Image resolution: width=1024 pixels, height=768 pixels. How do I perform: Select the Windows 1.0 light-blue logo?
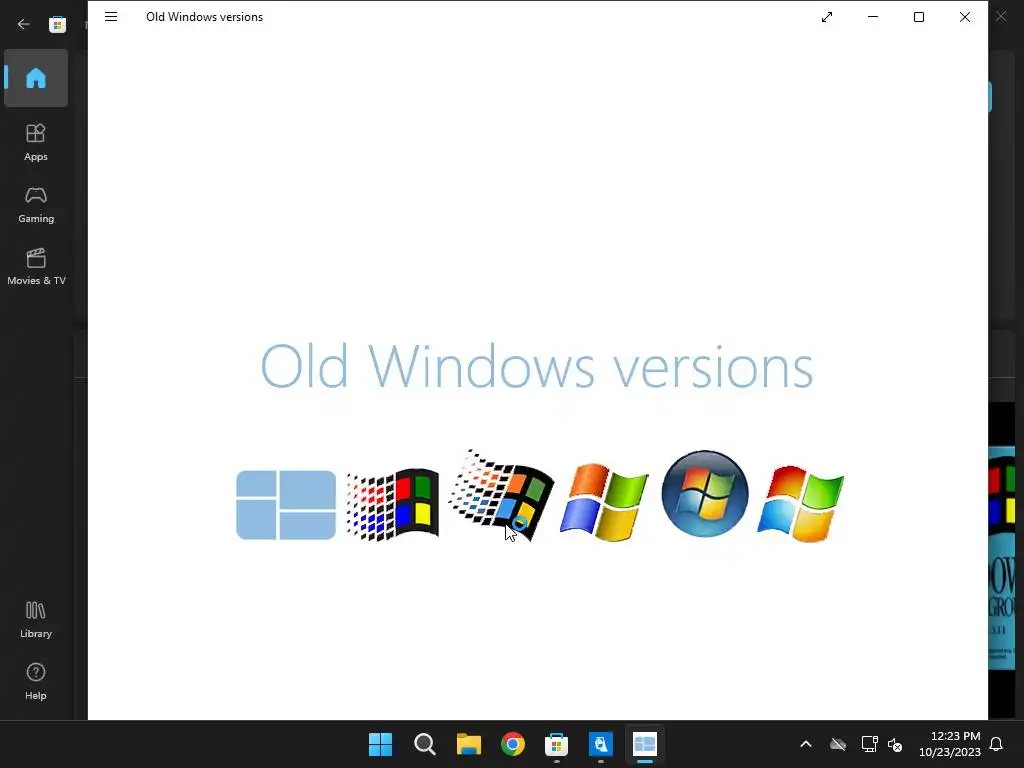pos(286,505)
